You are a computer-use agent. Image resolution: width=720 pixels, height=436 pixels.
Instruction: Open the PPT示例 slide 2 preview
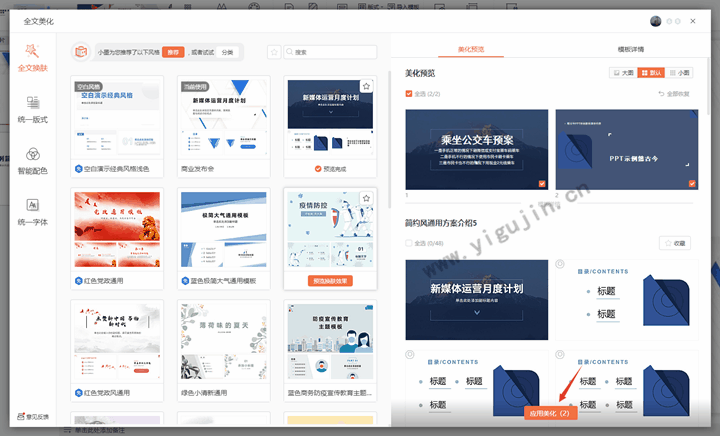(627, 150)
